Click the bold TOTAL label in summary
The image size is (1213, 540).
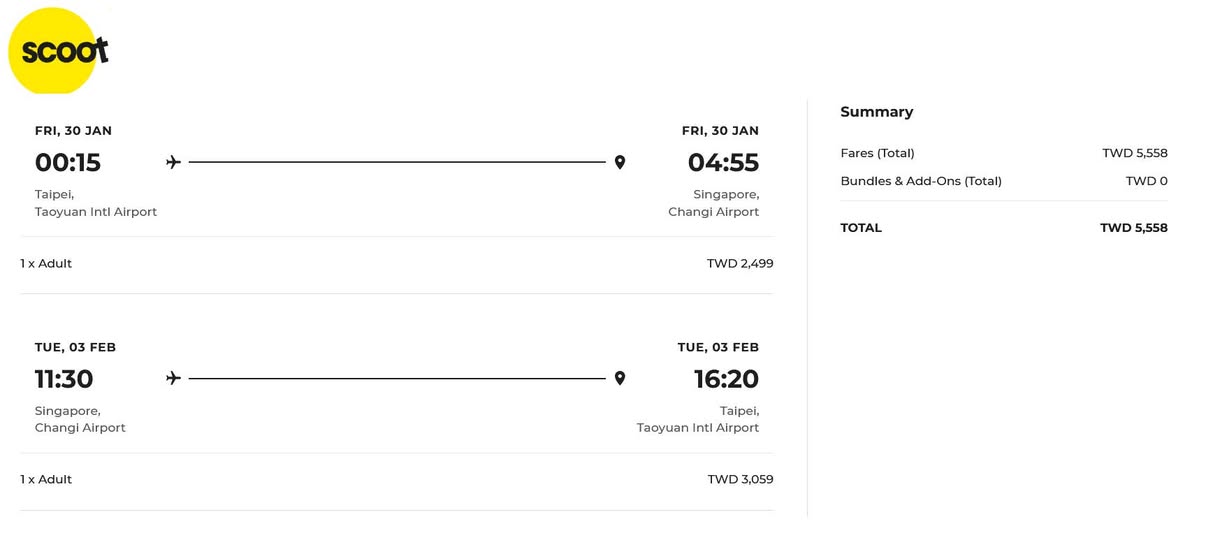click(x=861, y=228)
